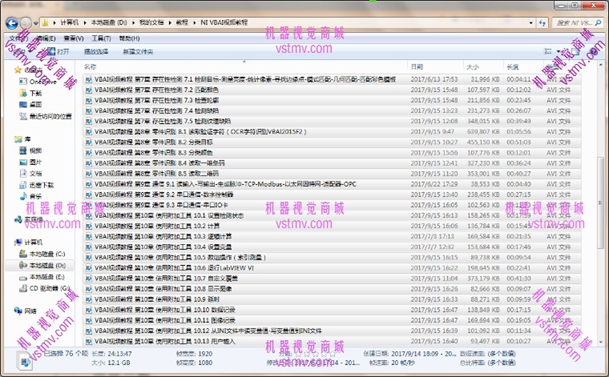Image resolution: width=609 pixels, height=377 pixels.
Task: Select 网络 in the sidebar
Action: point(26,311)
